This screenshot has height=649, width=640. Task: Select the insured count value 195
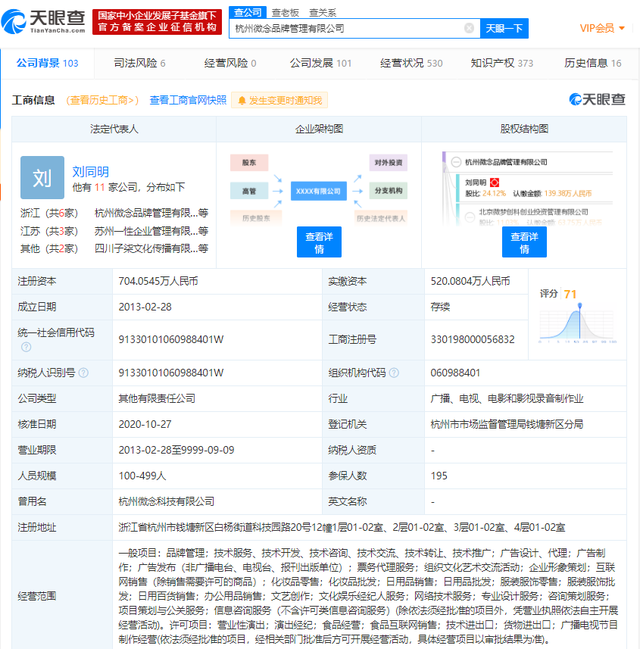pyautogui.click(x=439, y=476)
